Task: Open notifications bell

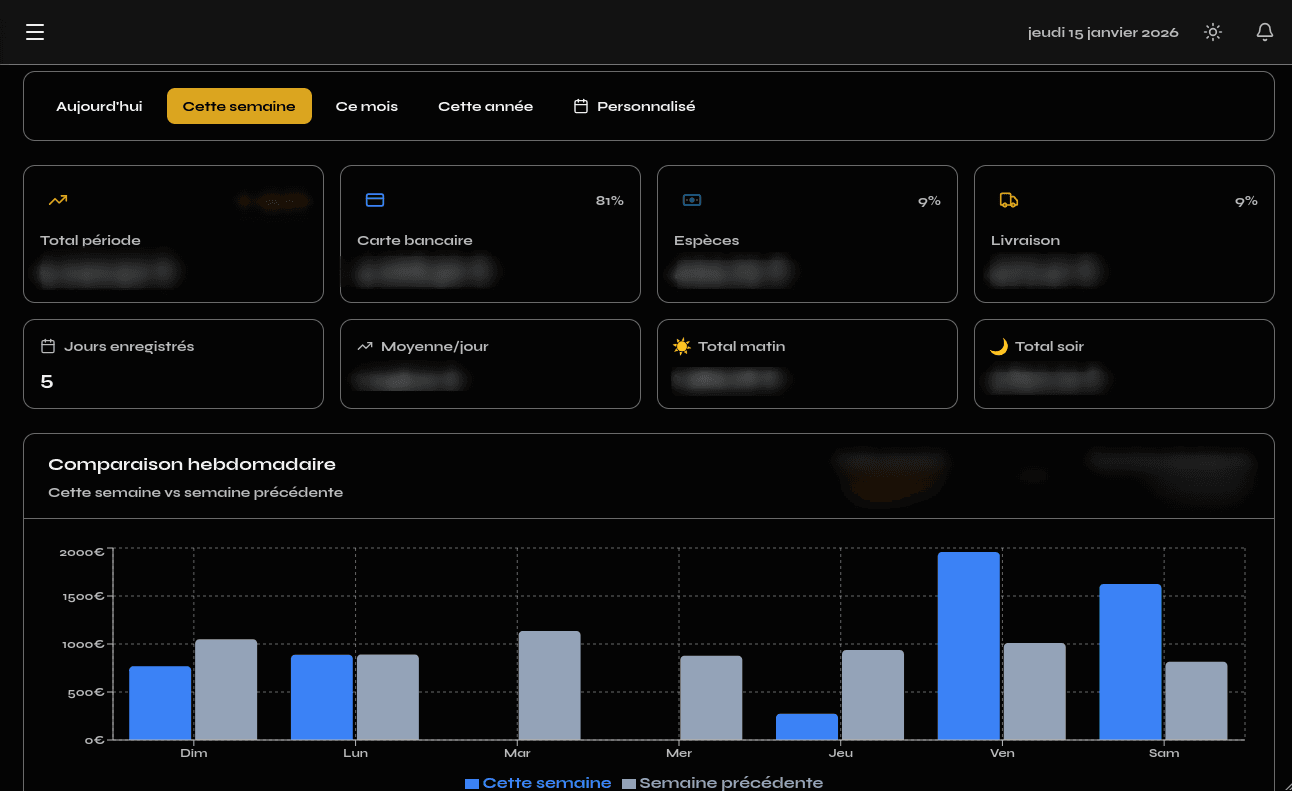Action: [1265, 33]
